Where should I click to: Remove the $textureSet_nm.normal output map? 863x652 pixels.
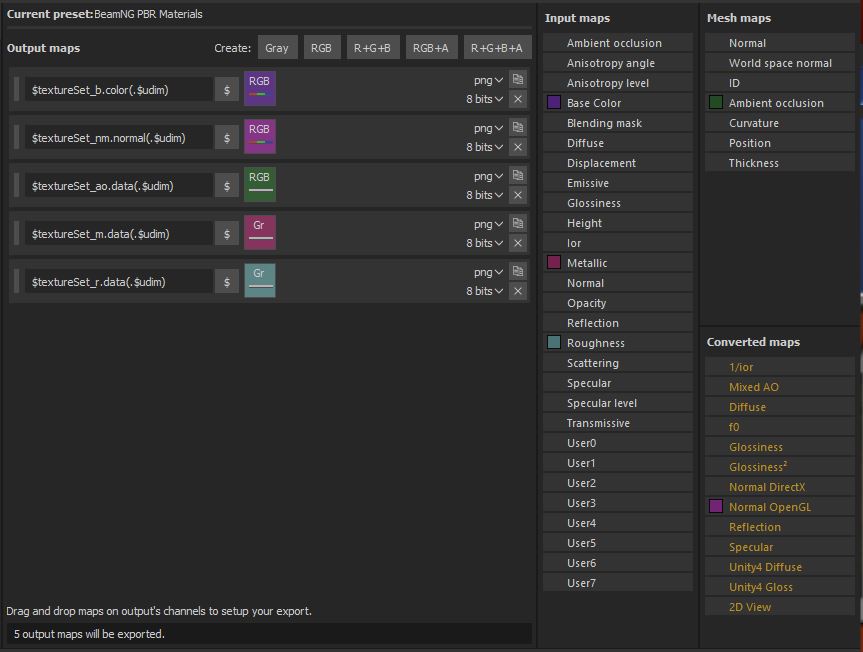(517, 147)
